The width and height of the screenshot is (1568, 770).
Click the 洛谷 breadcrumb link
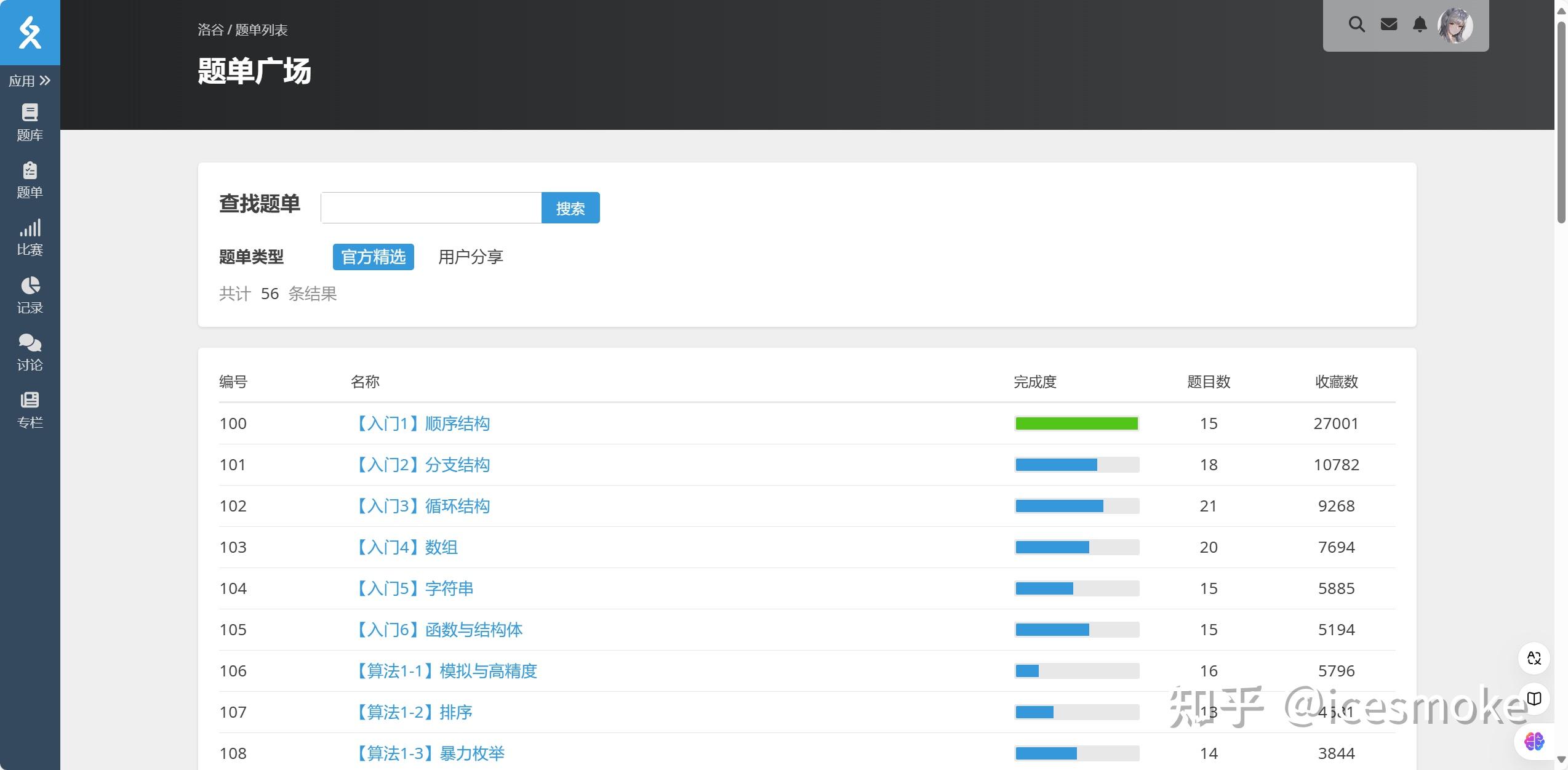tap(210, 30)
